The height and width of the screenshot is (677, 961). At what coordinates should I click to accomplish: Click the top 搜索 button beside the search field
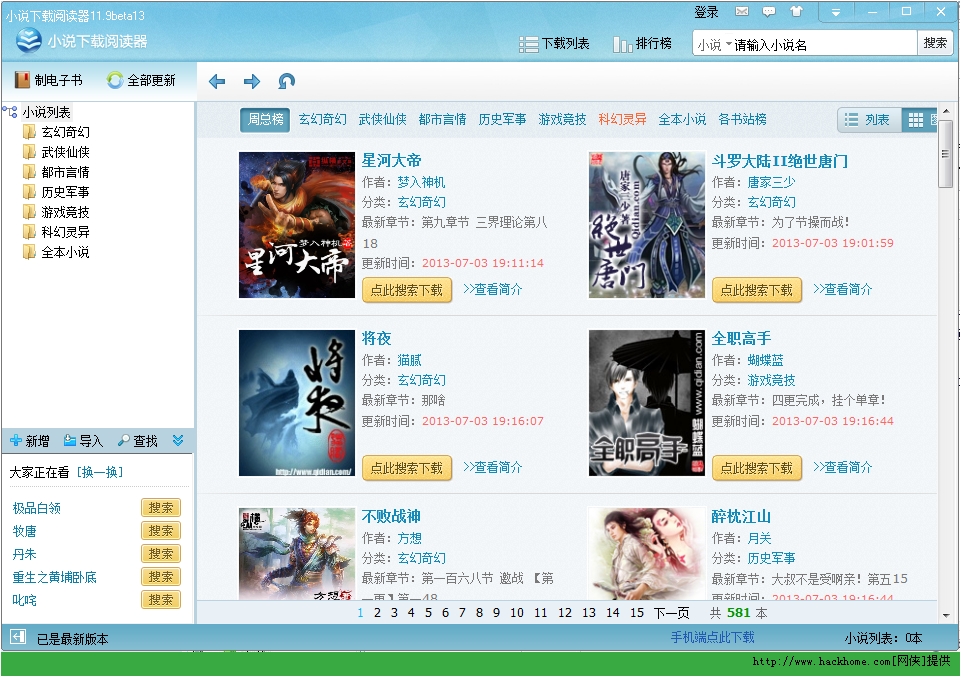click(x=935, y=43)
